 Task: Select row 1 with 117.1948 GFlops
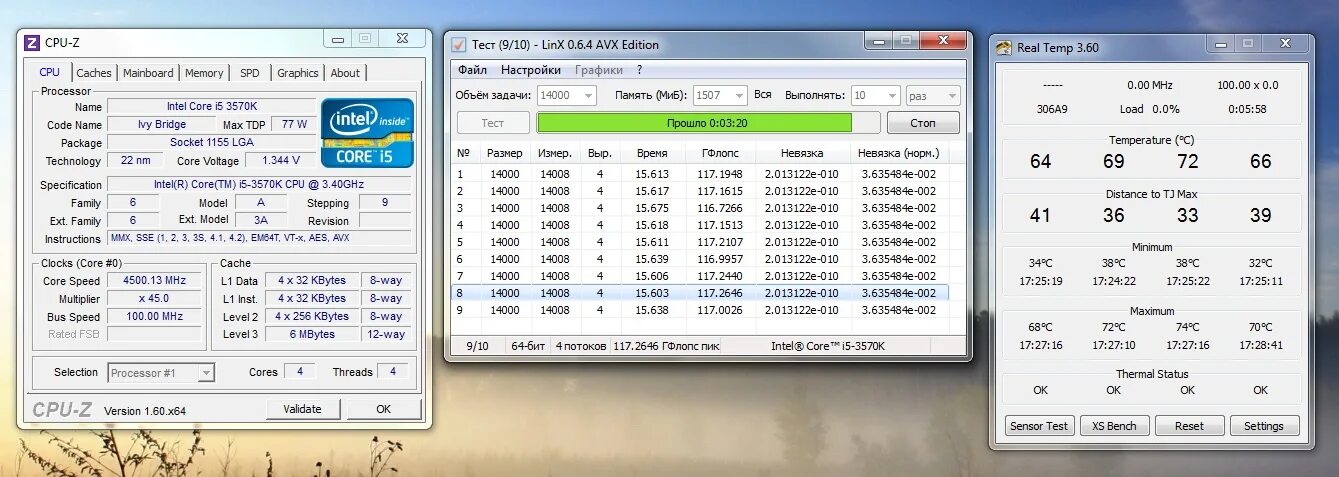[x=700, y=174]
